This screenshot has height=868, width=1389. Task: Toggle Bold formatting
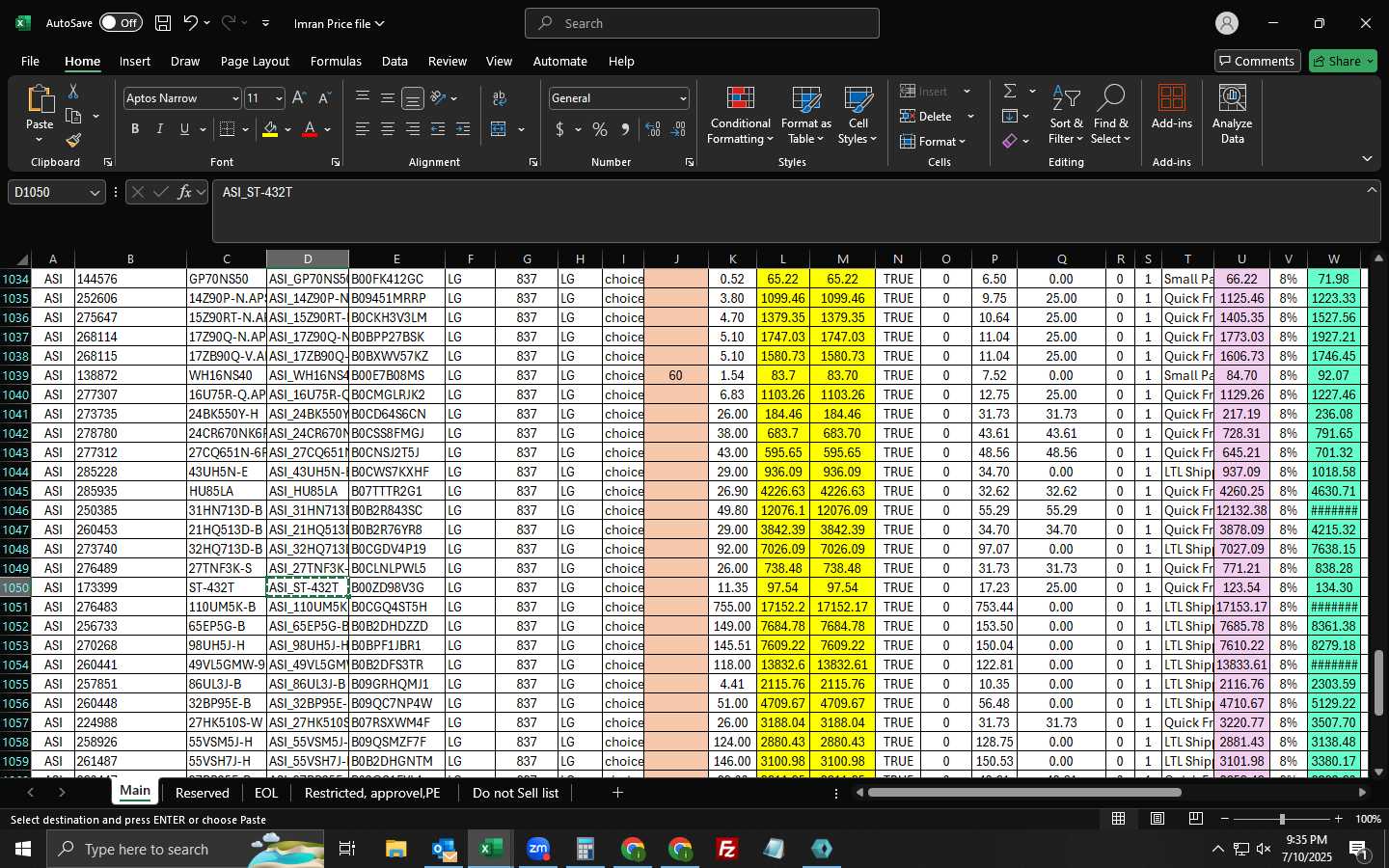(135, 129)
